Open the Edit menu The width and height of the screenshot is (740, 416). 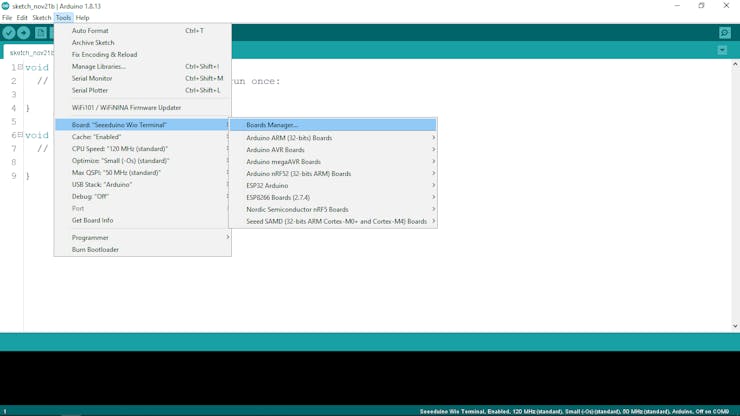[x=22, y=17]
